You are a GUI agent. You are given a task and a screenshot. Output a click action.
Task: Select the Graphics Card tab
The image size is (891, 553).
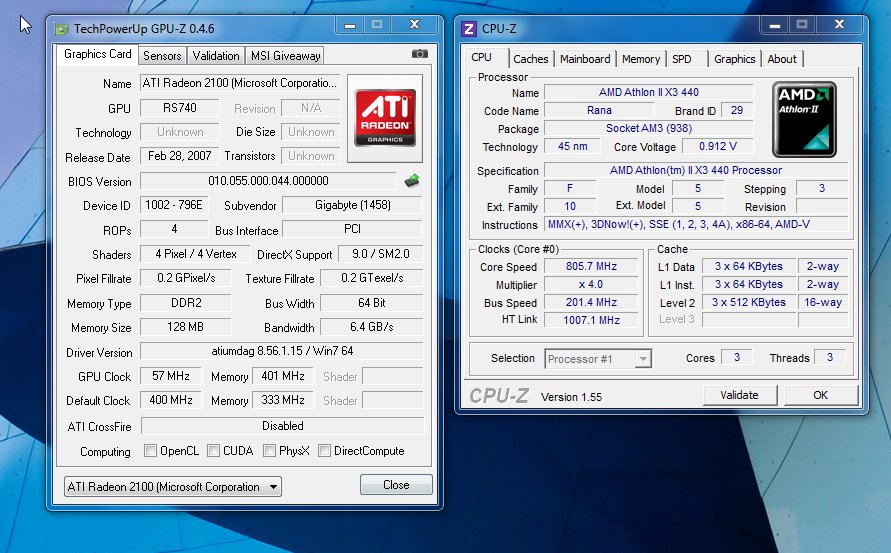[x=97, y=54]
